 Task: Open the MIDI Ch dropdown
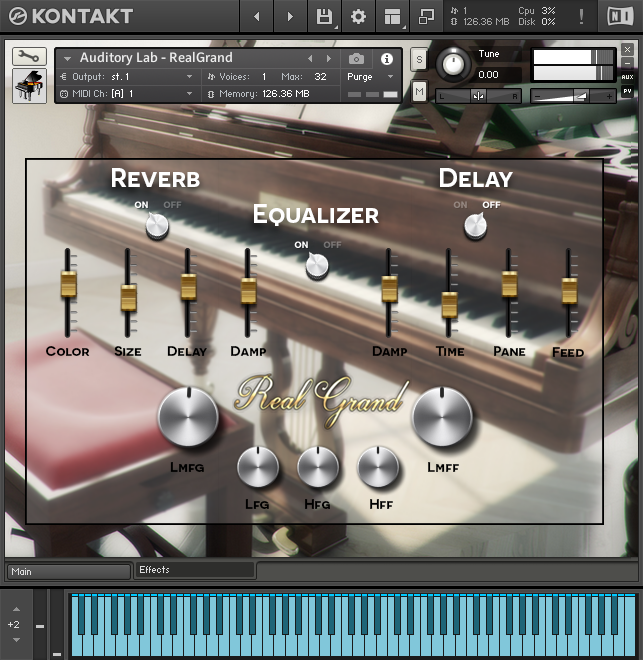click(x=128, y=93)
